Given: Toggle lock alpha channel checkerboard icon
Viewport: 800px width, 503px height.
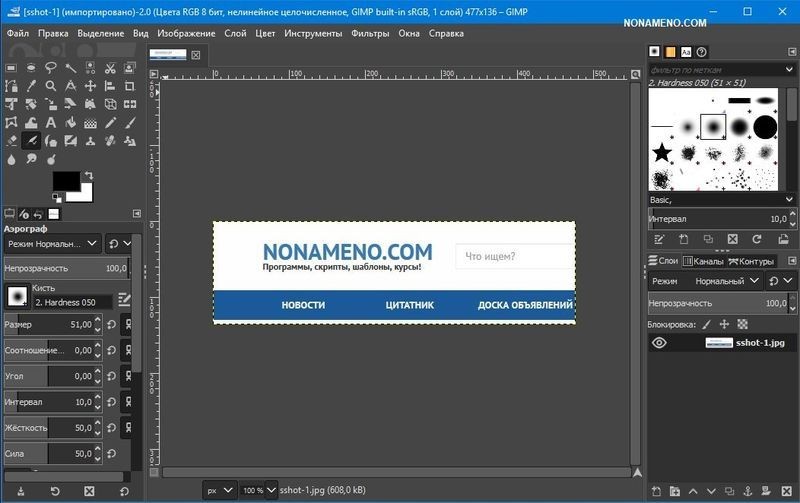Looking at the screenshot, I should click(x=742, y=324).
